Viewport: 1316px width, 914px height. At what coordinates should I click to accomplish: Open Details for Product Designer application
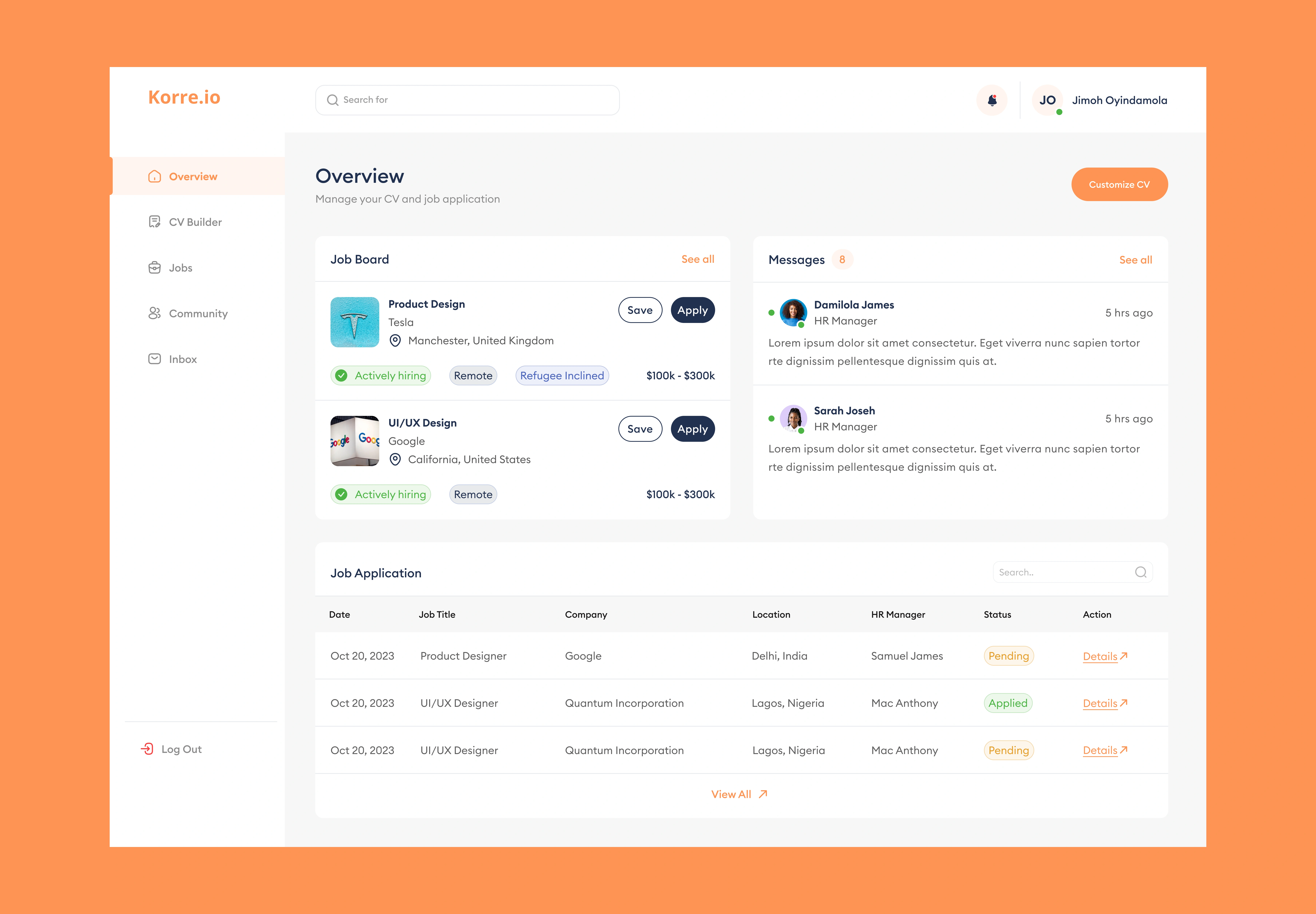(1105, 656)
